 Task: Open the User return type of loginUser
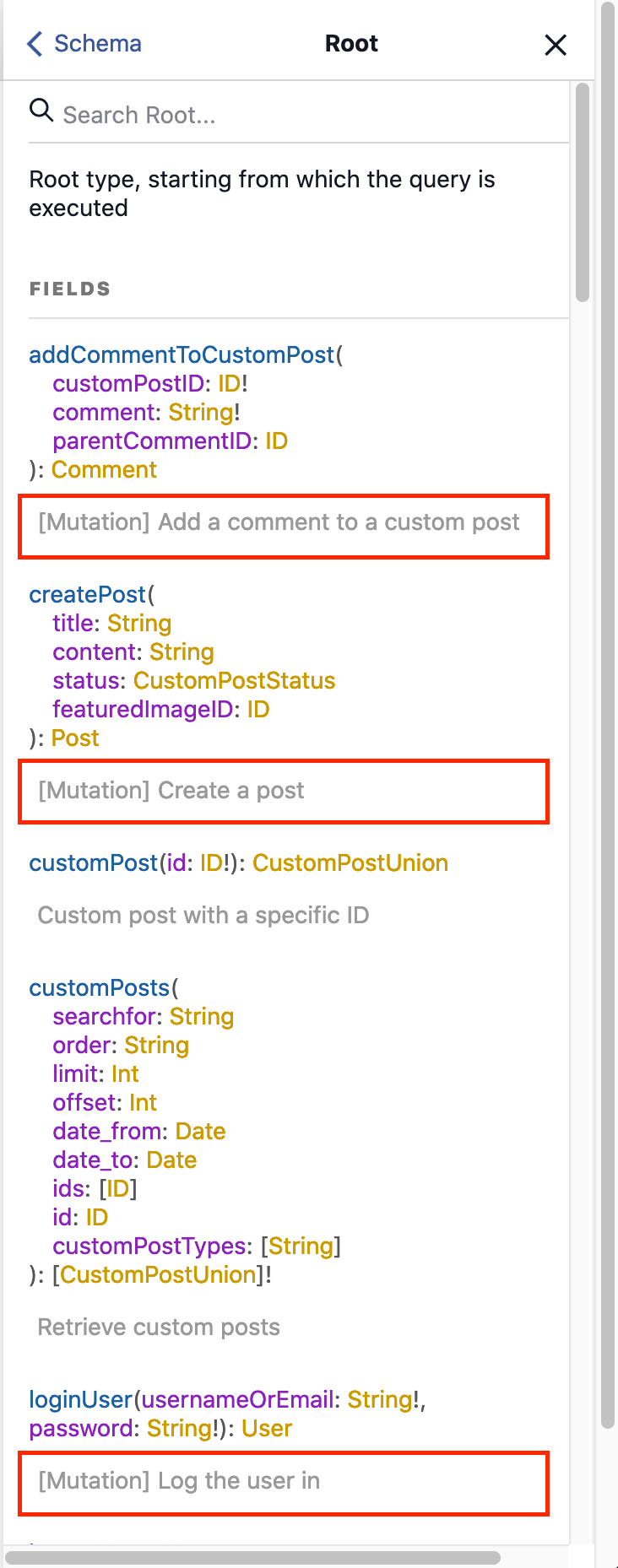pos(266,1428)
